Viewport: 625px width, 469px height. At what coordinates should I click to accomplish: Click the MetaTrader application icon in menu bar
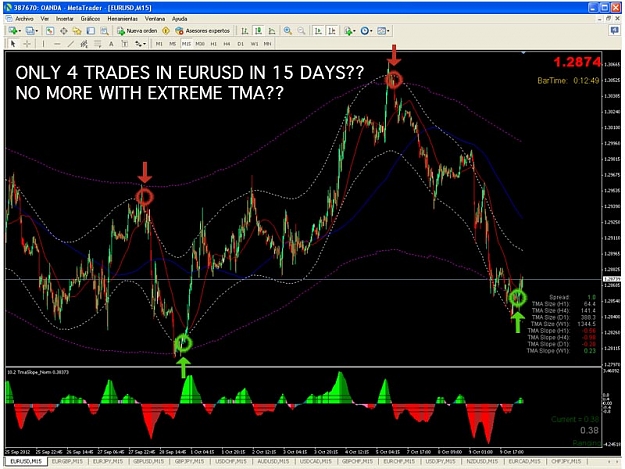point(8,19)
